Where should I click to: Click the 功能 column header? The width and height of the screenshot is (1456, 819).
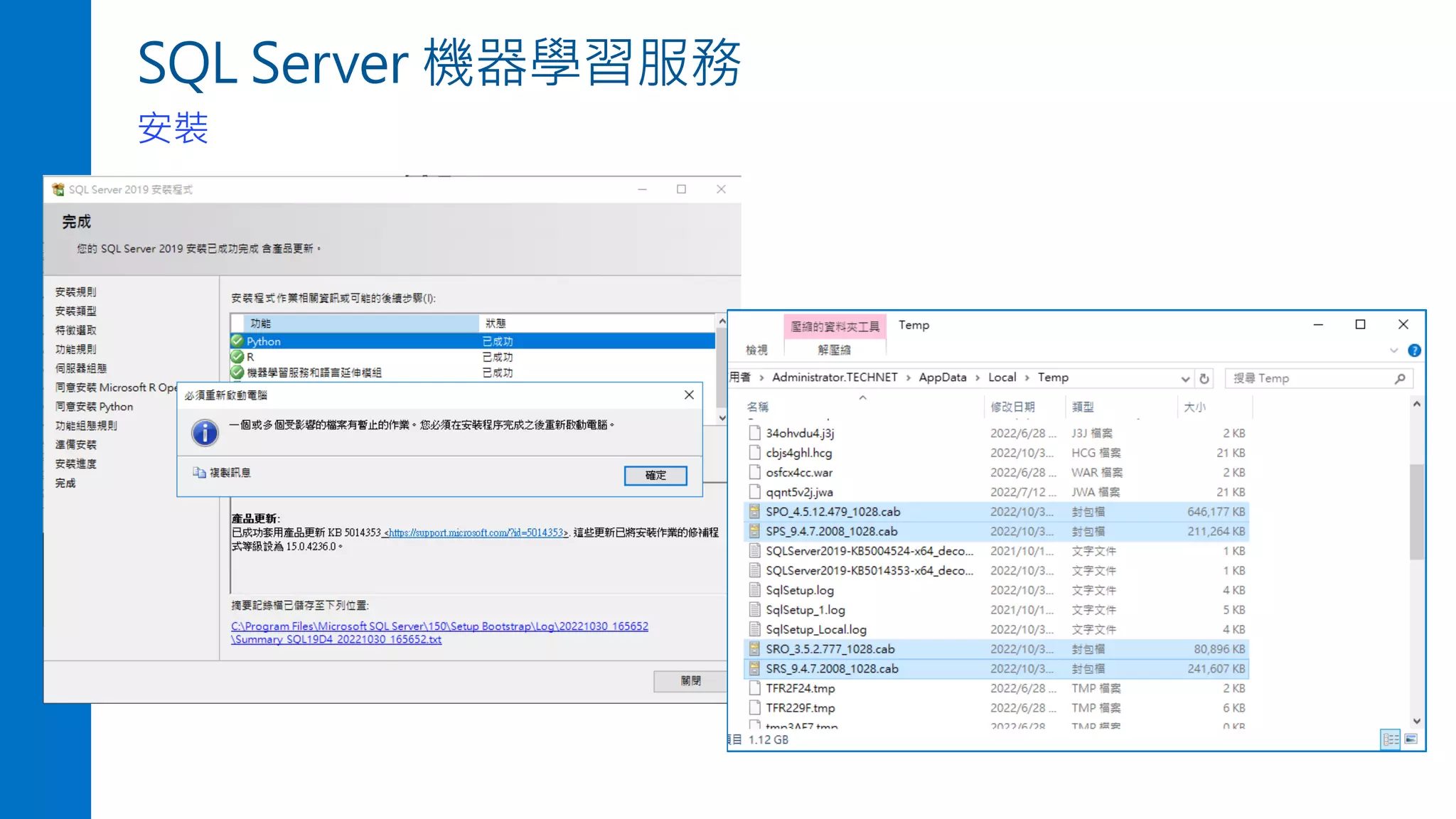(361, 323)
